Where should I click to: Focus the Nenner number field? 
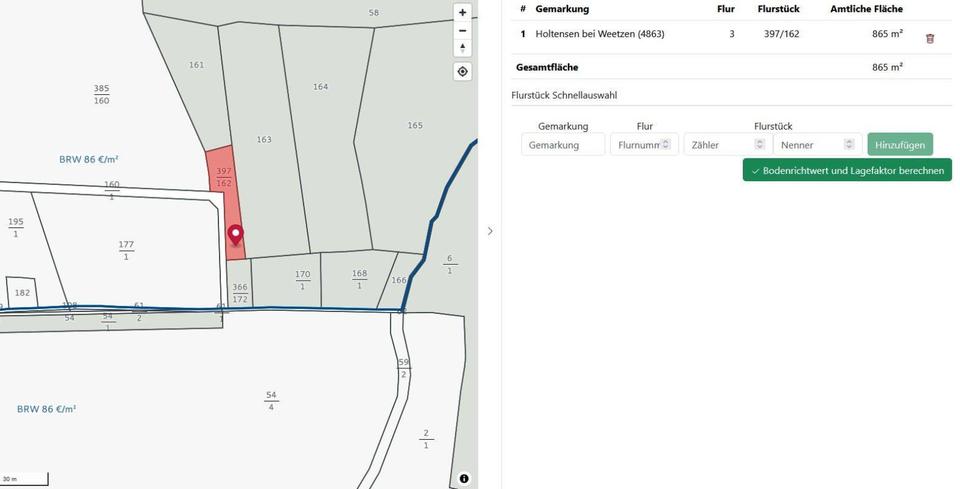pyautogui.click(x=808, y=144)
